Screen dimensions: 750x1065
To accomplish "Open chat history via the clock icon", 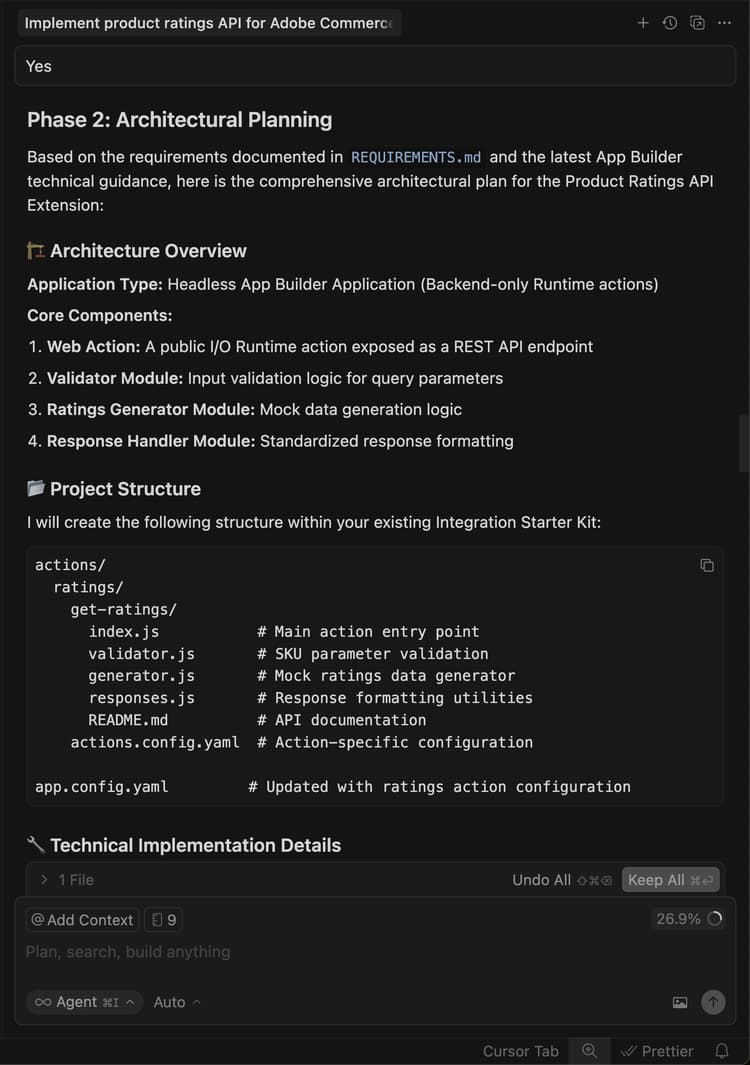I will coord(669,22).
